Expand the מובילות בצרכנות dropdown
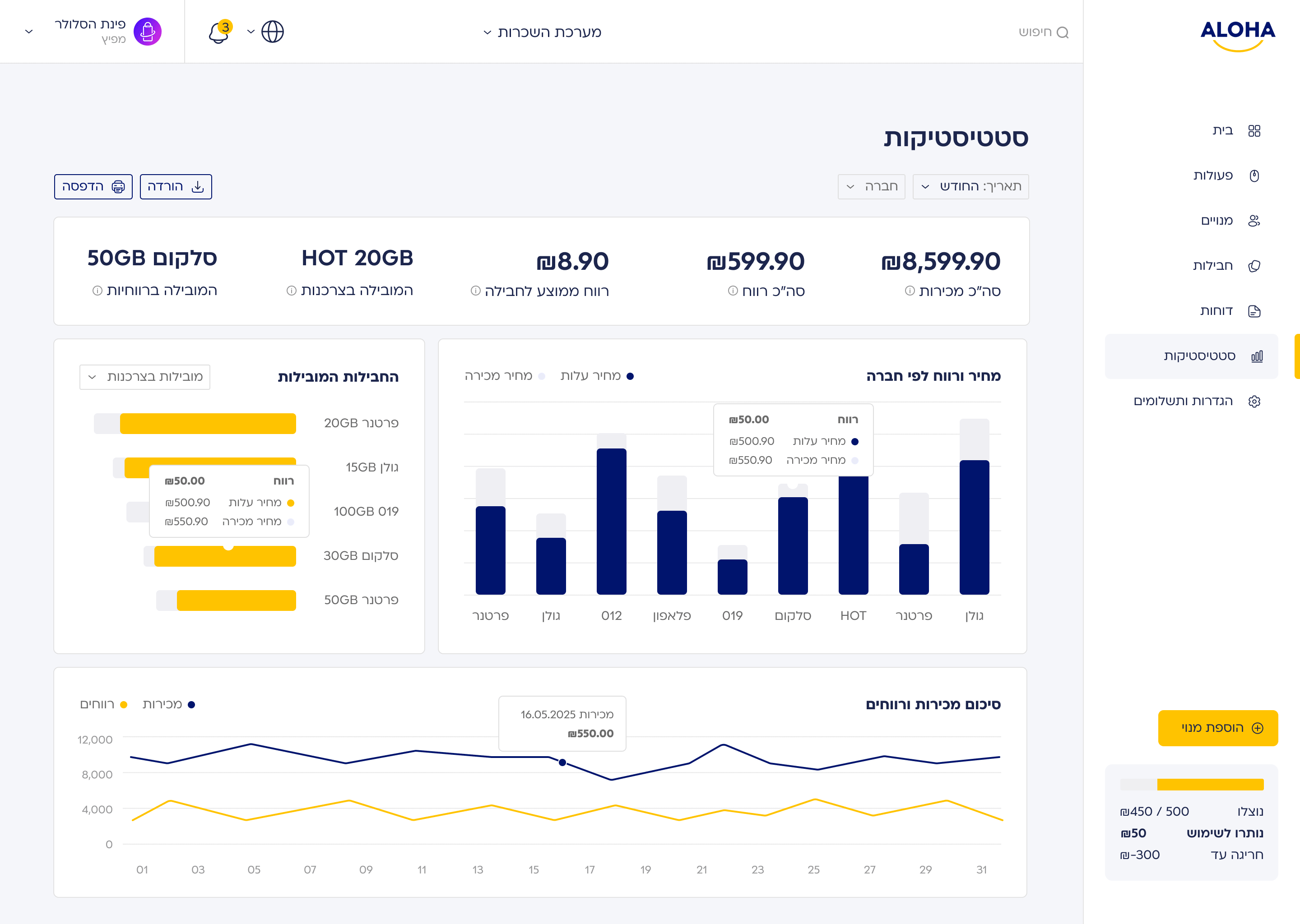This screenshot has width=1300, height=924. (144, 377)
